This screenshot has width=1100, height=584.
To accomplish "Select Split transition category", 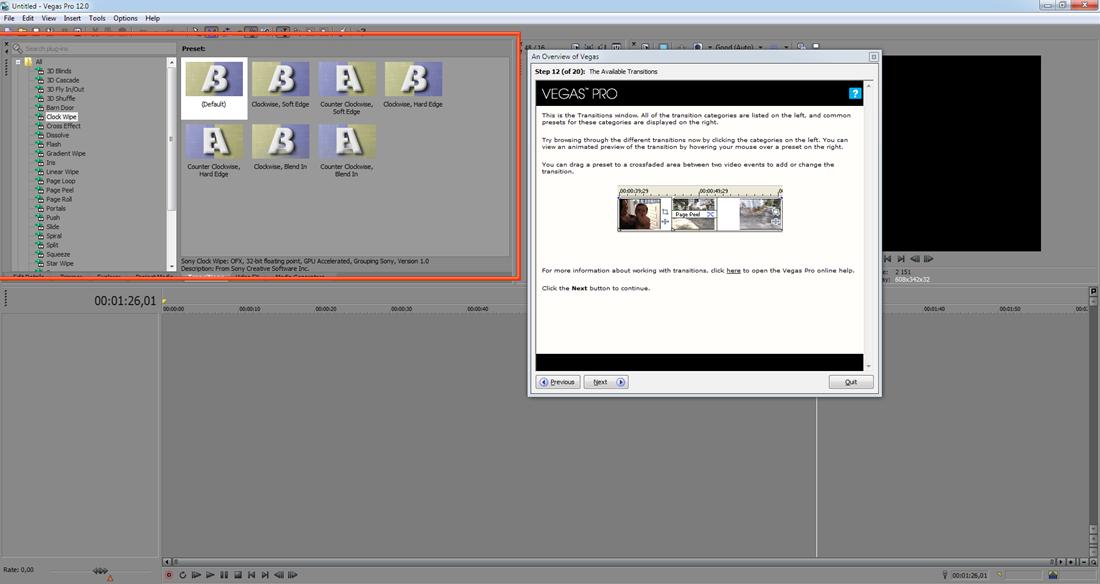I will (x=53, y=245).
